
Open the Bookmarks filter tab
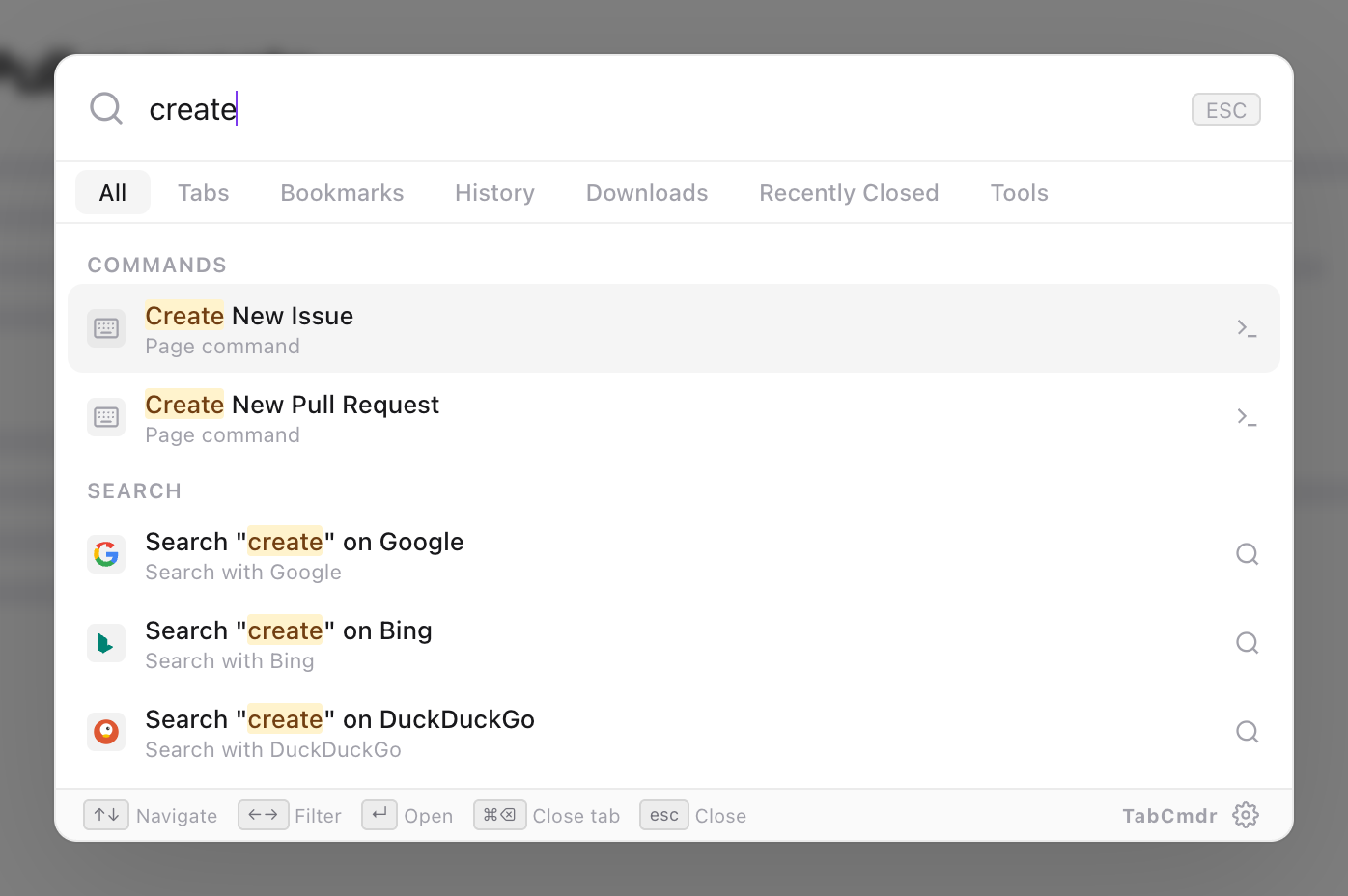342,193
